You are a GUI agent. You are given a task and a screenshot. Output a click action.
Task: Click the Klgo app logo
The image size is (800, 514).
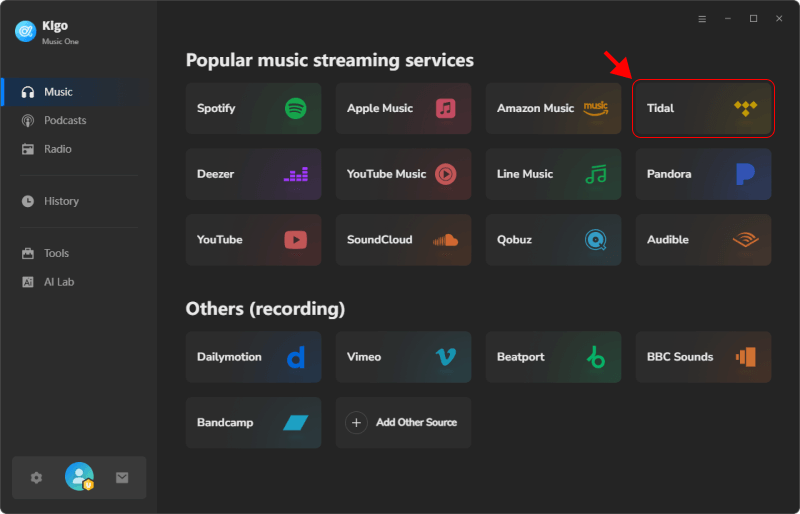tap(25, 32)
